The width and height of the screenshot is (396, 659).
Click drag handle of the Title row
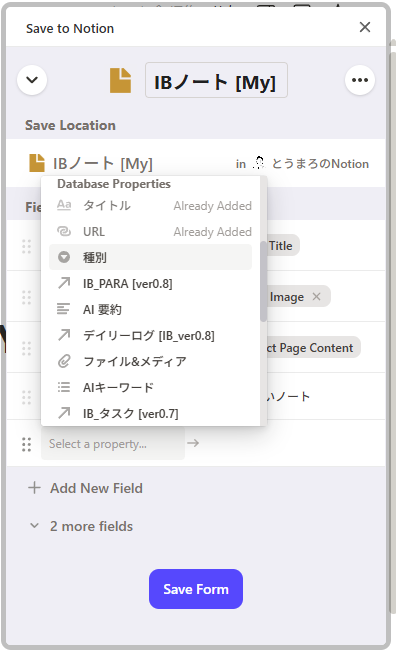click(26, 246)
